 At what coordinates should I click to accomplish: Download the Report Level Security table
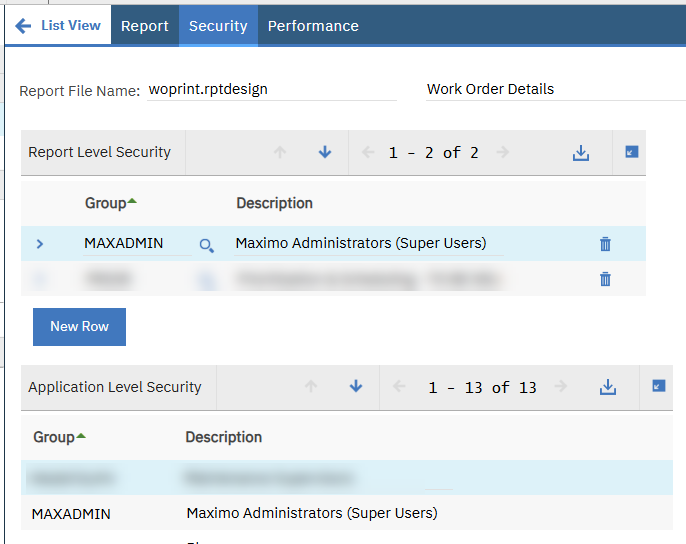(581, 153)
